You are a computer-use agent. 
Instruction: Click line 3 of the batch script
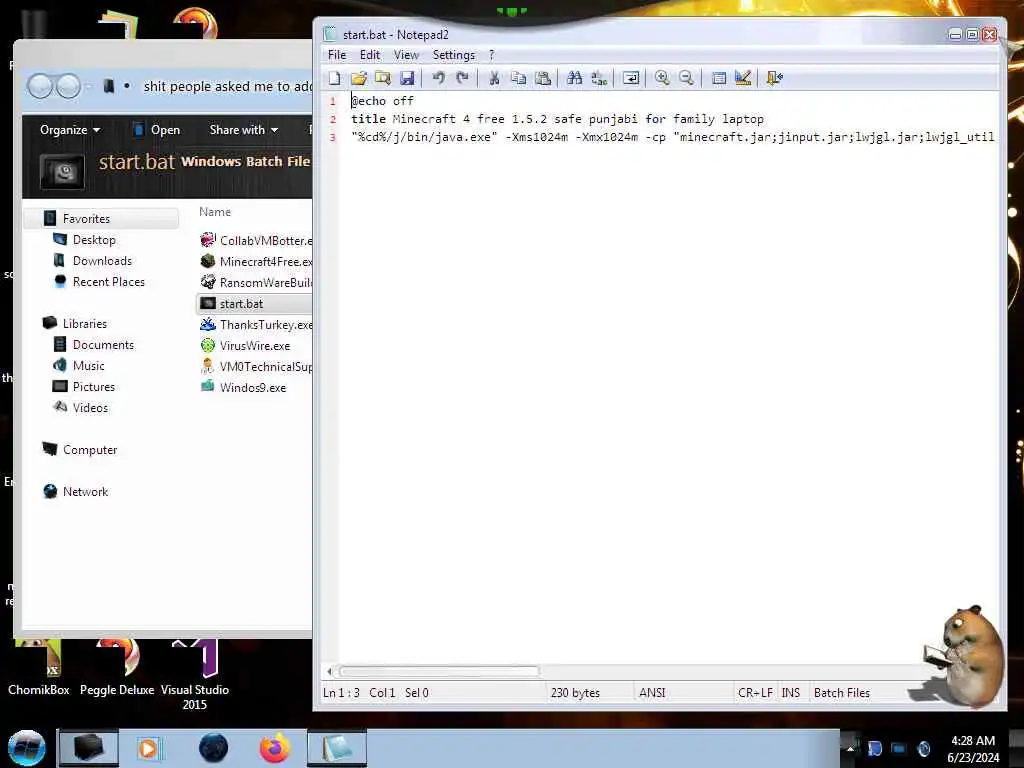(x=673, y=137)
